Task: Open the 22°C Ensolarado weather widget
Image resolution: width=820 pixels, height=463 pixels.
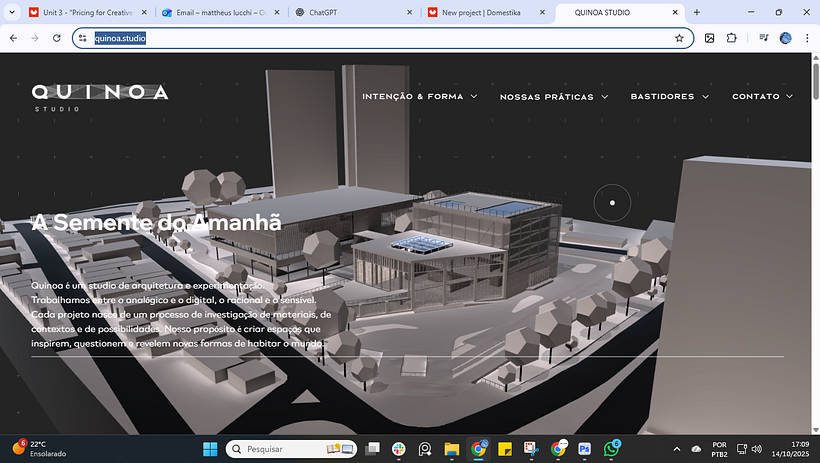Action: pos(39,449)
